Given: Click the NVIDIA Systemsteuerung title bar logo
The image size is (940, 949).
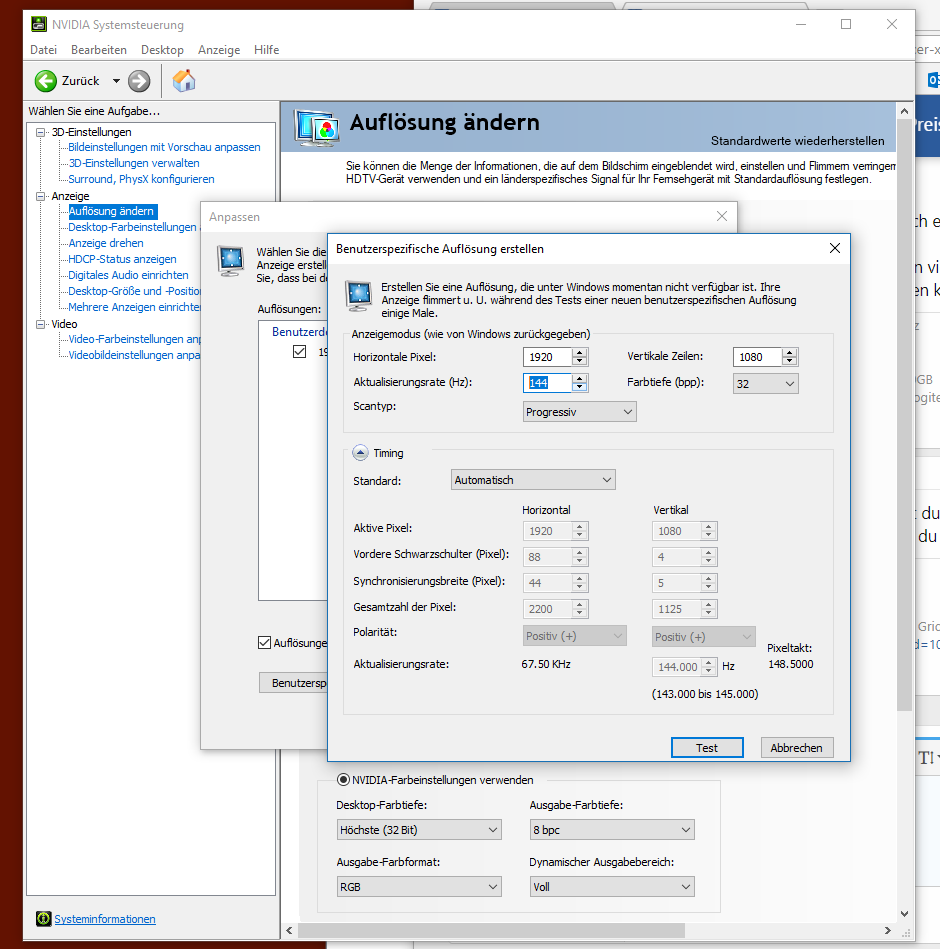Looking at the screenshot, I should 39,24.
